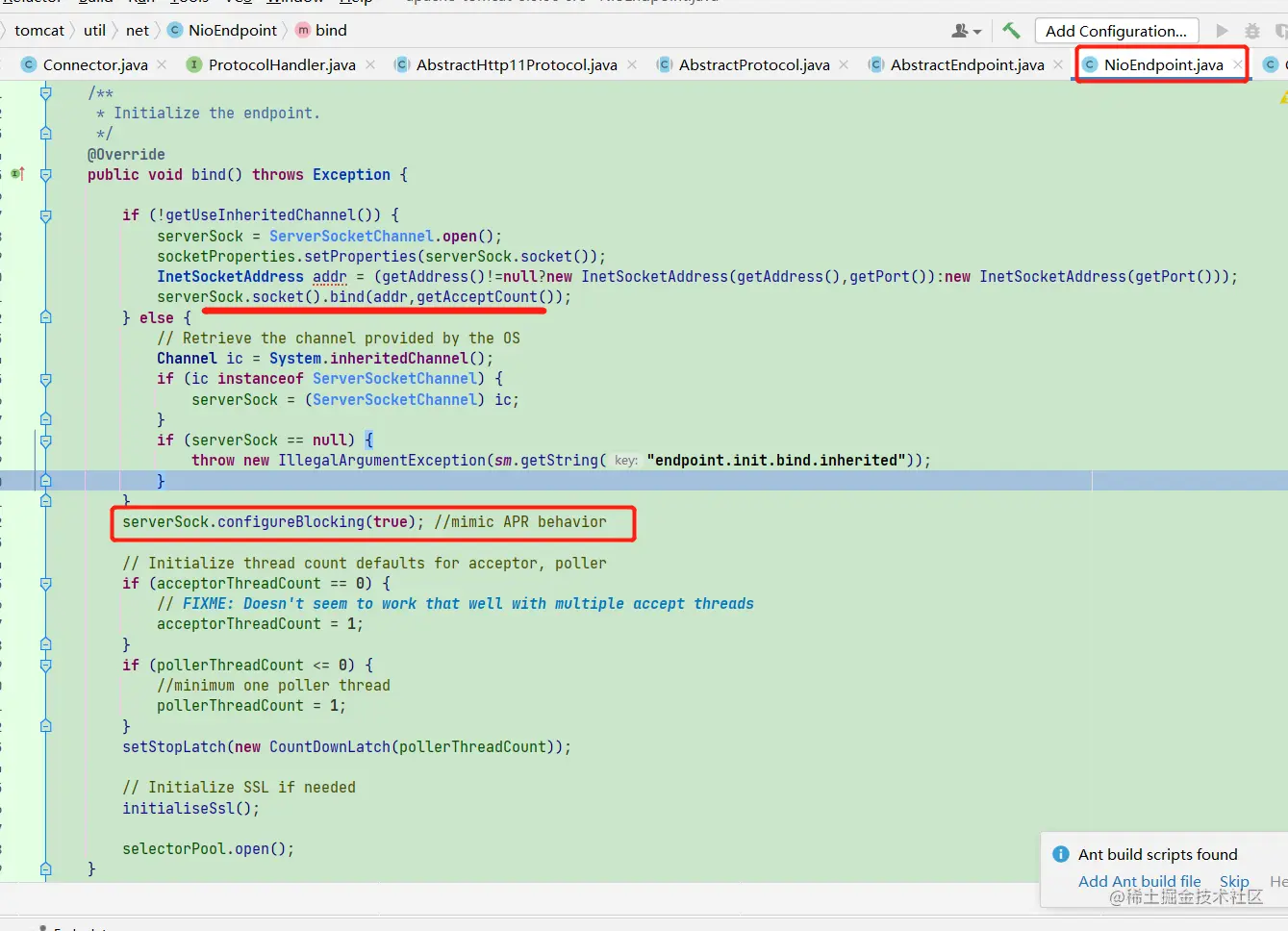Click '// Retrieve the channel provided by the OS' comment
The height and width of the screenshot is (931, 1288).
[x=339, y=339]
